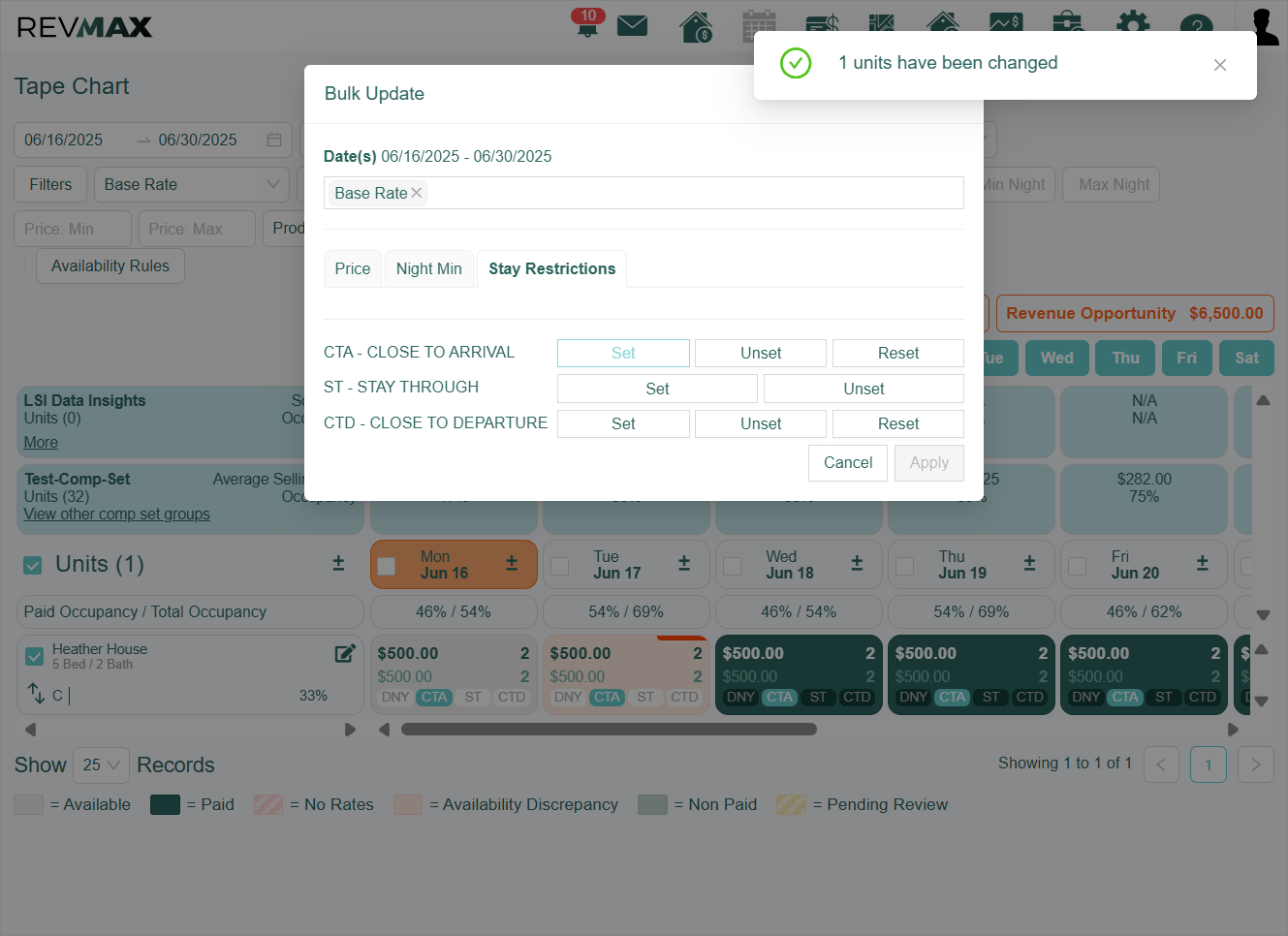The image size is (1288, 936).
Task: Click plus-minus icon on Wed Jun 18
Action: pos(857,563)
